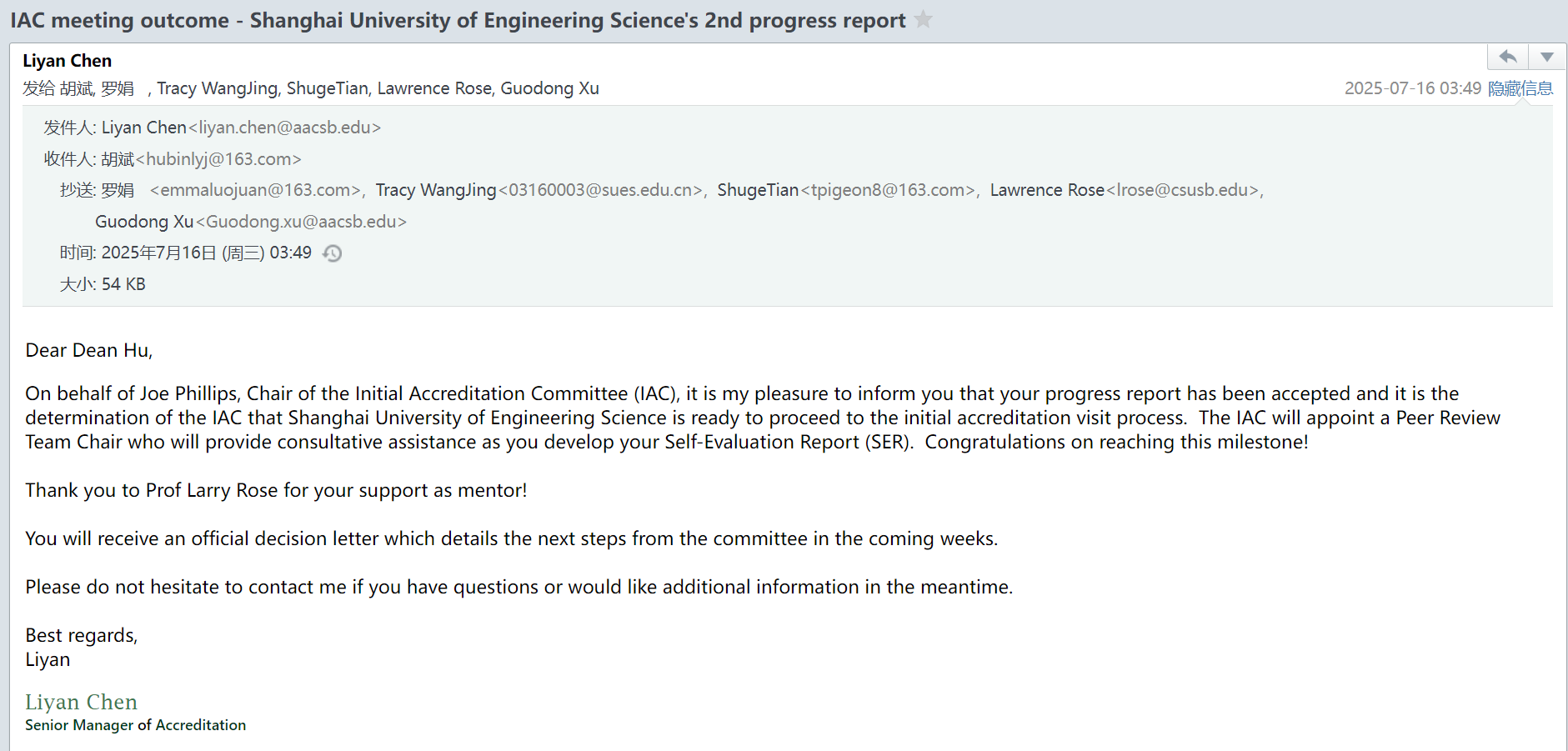Click the reply arrow button

(1507, 57)
